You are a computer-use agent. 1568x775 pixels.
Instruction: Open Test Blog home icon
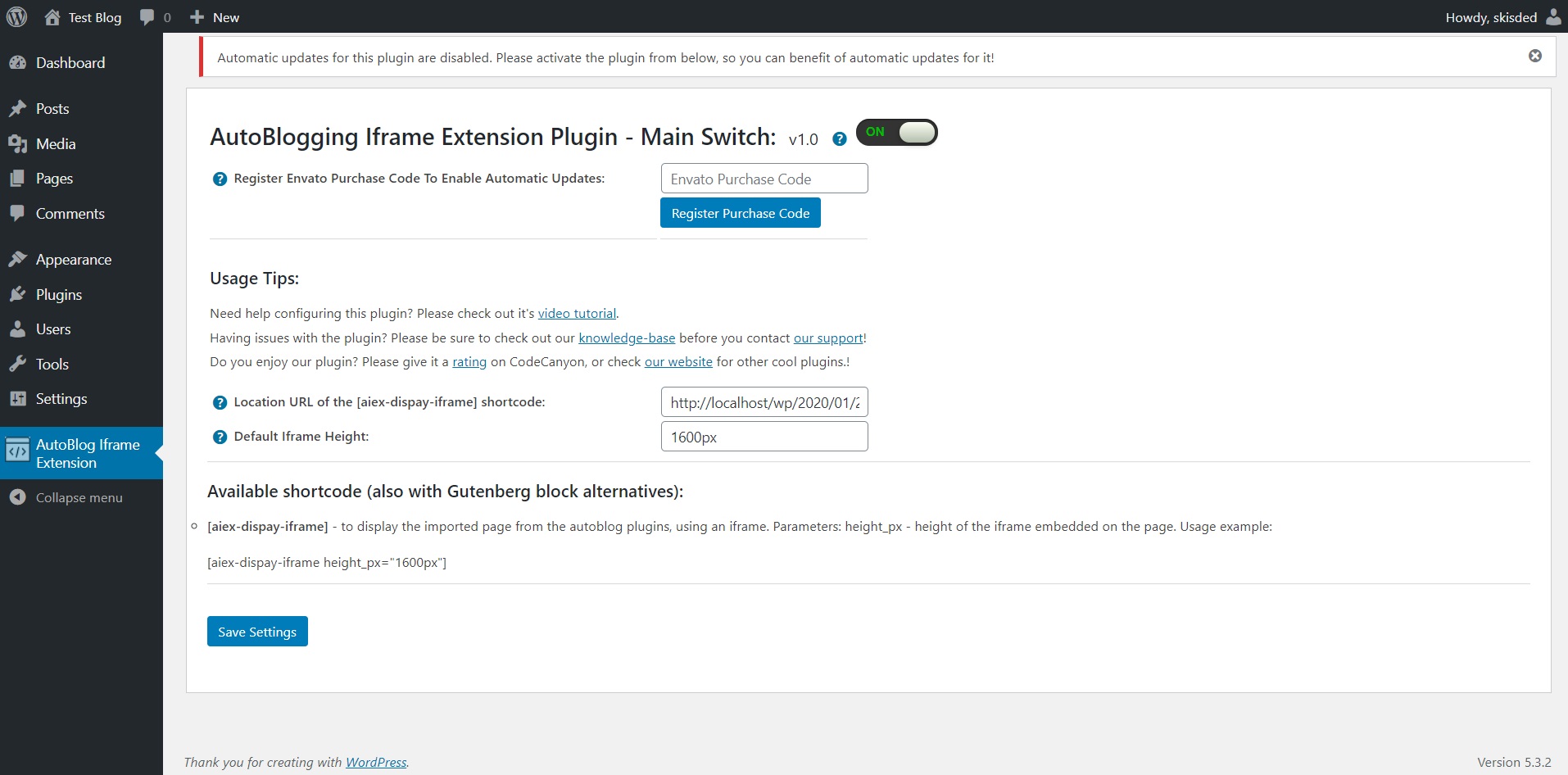click(x=52, y=17)
